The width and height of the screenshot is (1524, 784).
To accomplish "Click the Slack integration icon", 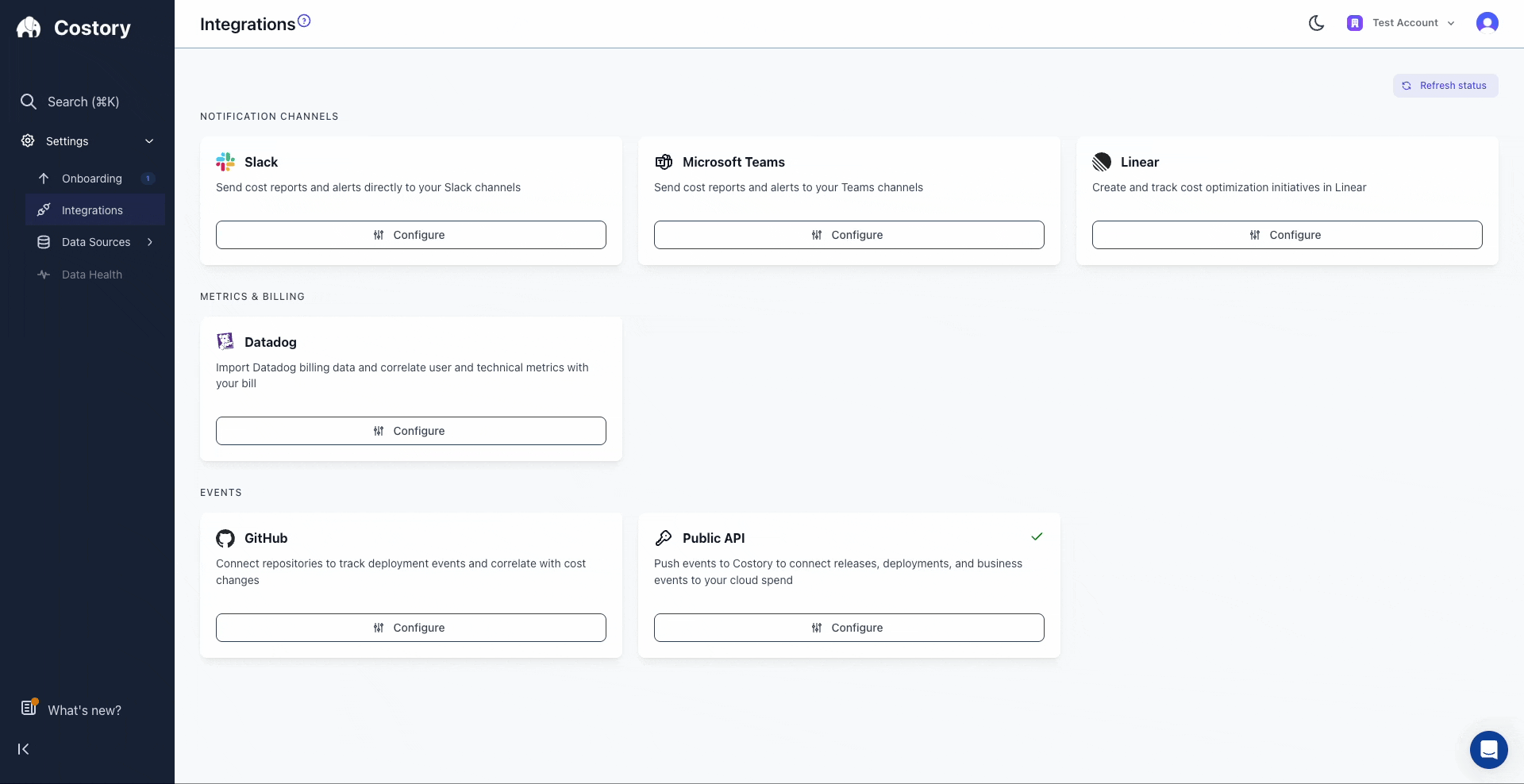I will coord(226,161).
